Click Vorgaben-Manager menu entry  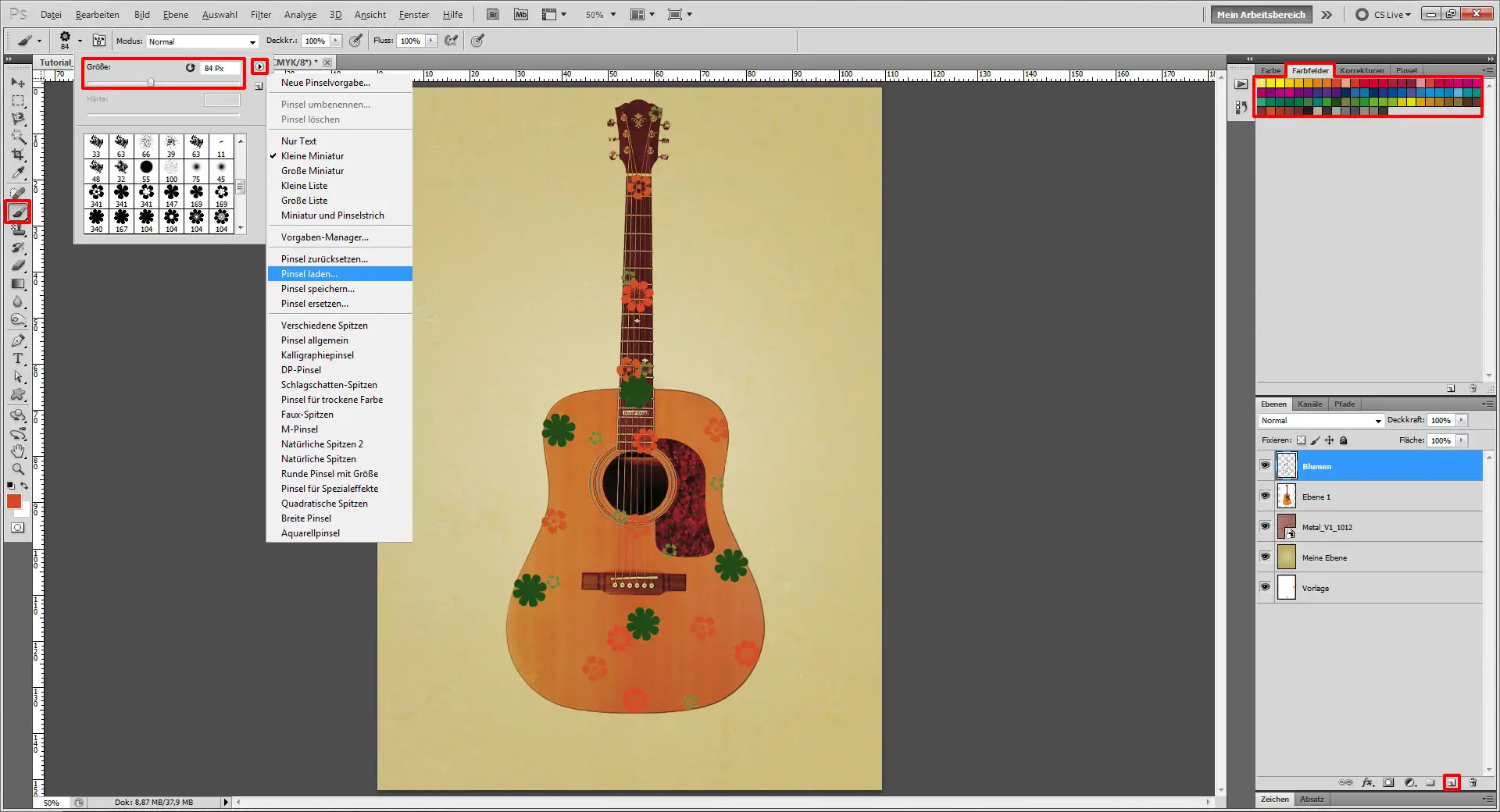tap(322, 237)
